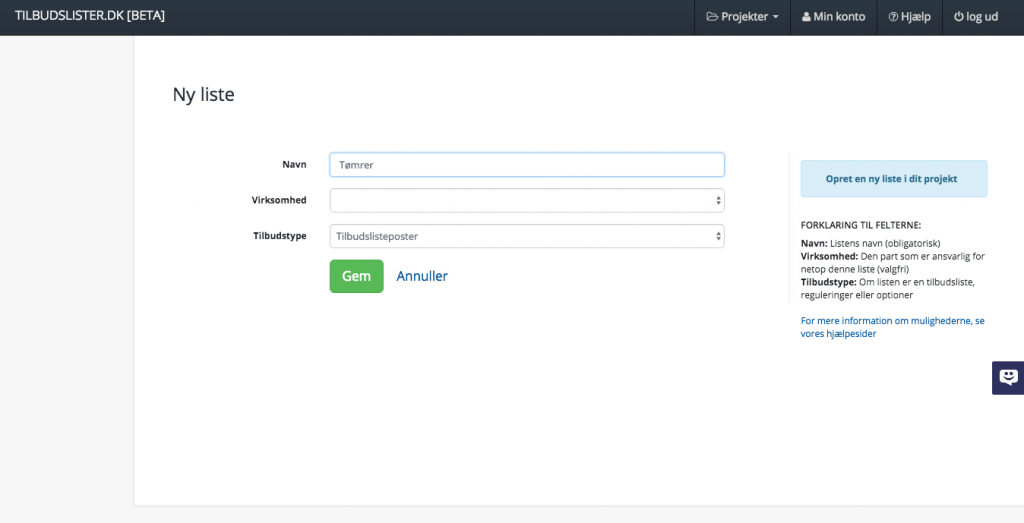Focus the Navn input field
Image resolution: width=1024 pixels, height=523 pixels.
[527, 165]
